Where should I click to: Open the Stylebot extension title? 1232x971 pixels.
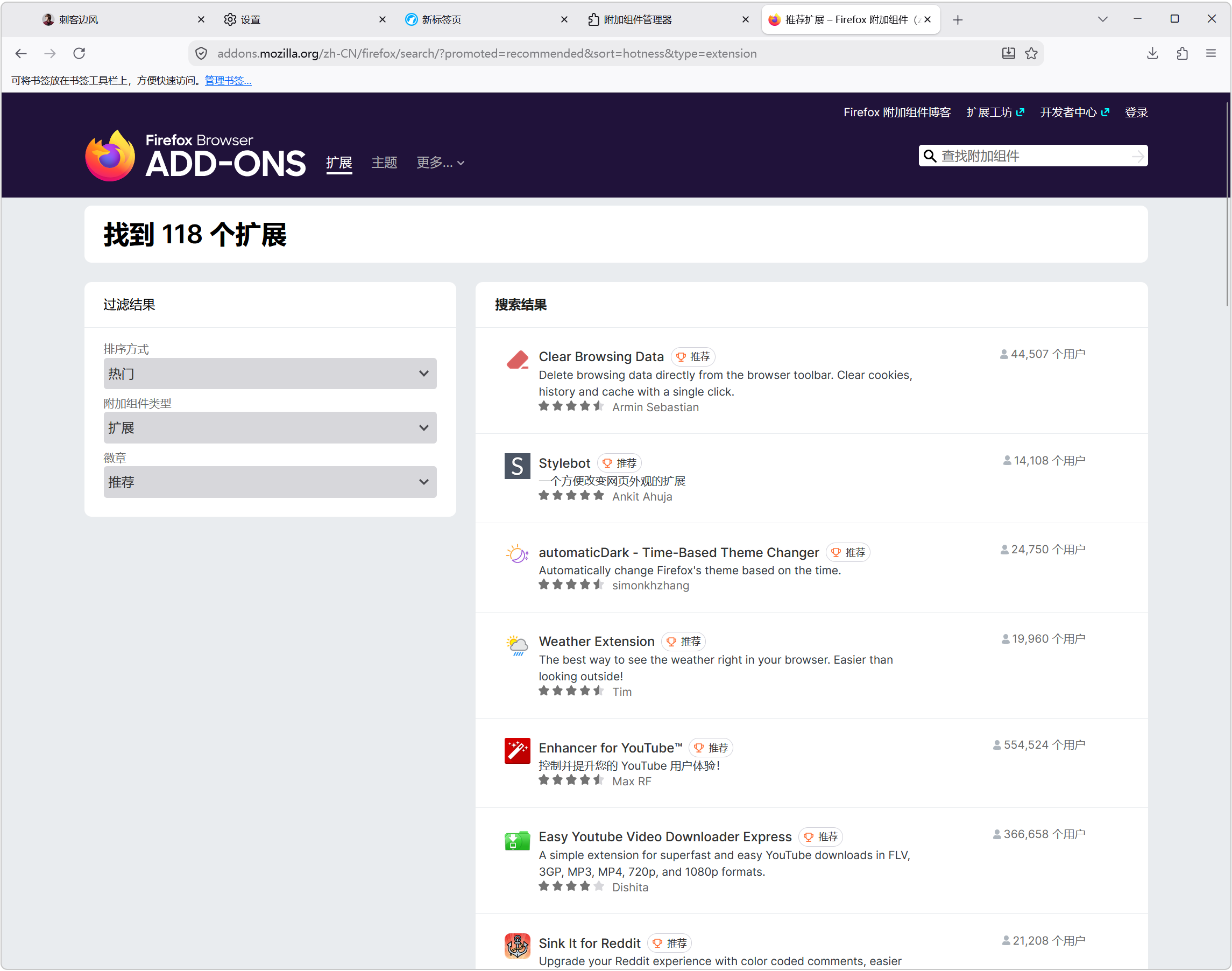tap(564, 463)
